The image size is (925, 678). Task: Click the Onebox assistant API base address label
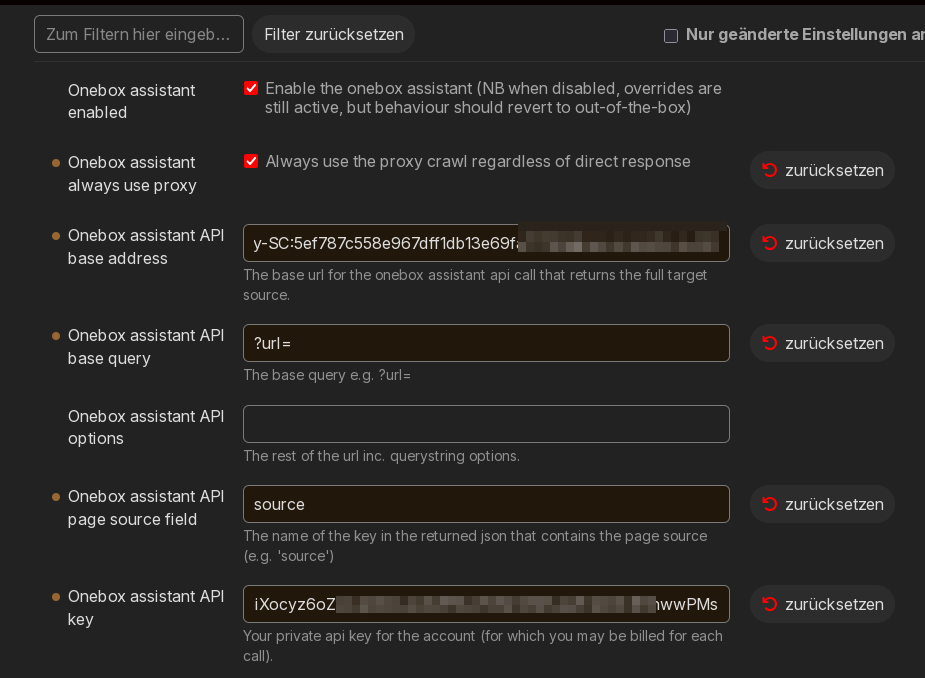(146, 247)
